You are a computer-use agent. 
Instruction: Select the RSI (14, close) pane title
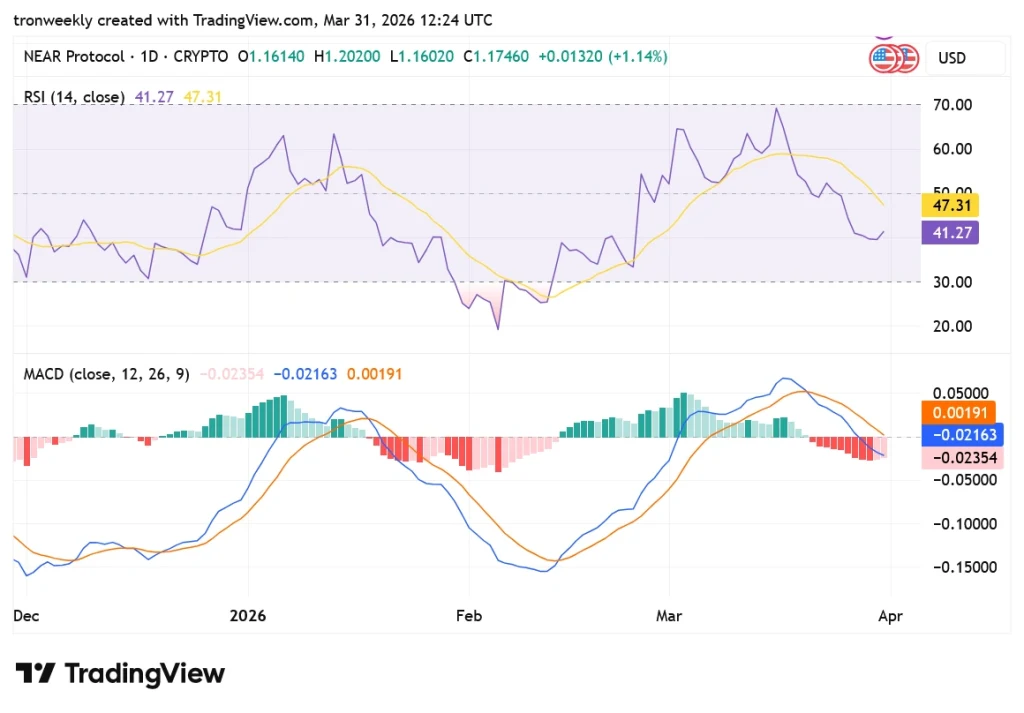(x=72, y=97)
